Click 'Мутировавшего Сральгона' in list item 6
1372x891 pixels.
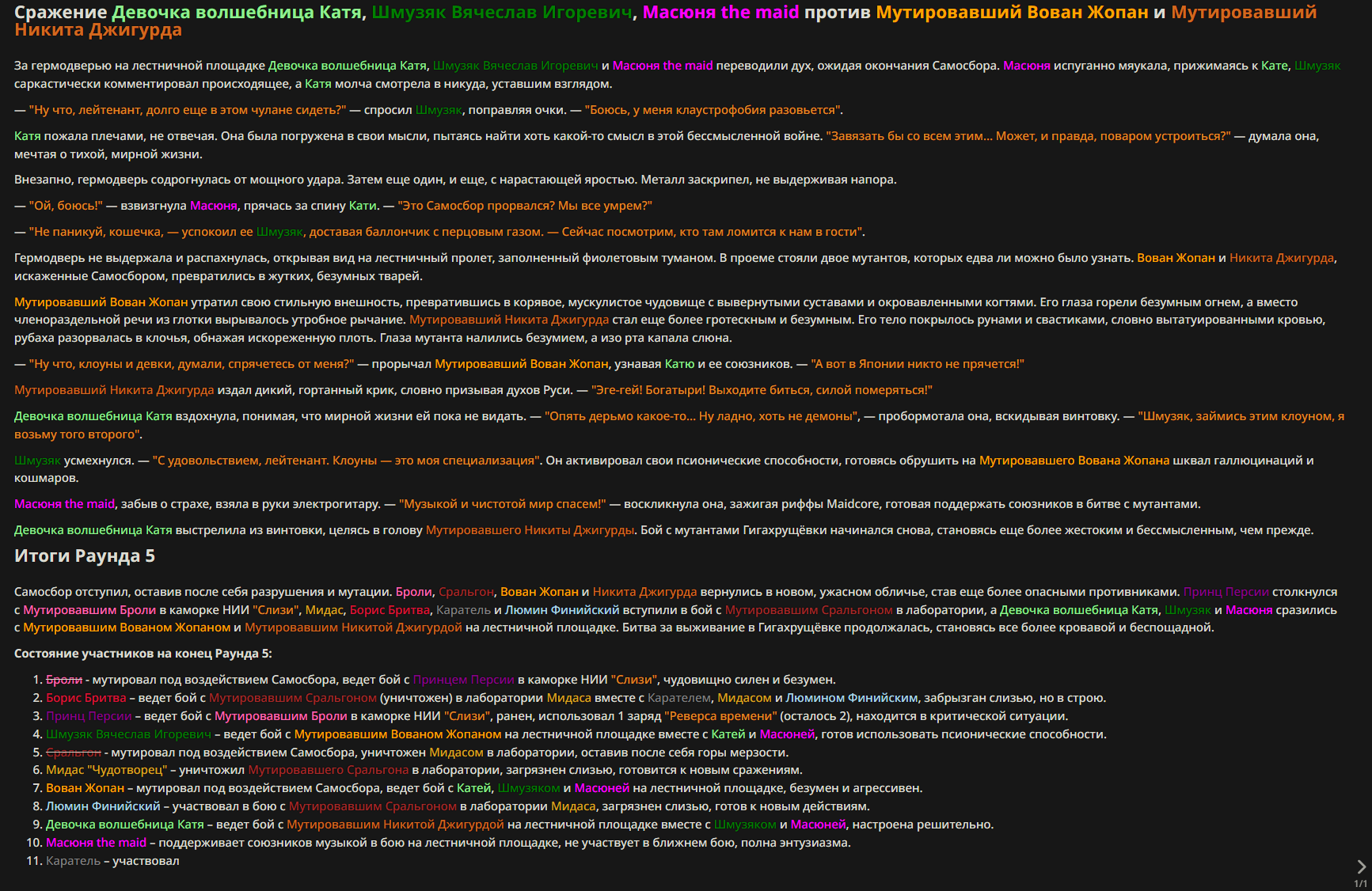point(329,770)
